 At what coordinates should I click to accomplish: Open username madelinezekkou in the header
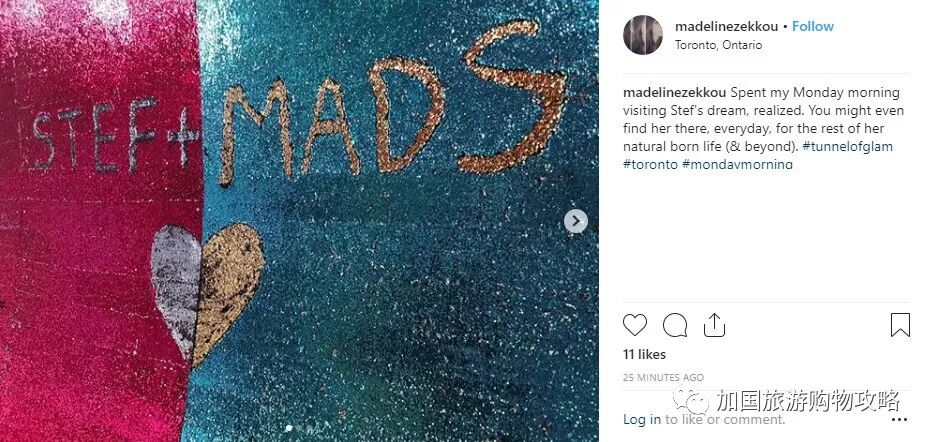point(727,26)
